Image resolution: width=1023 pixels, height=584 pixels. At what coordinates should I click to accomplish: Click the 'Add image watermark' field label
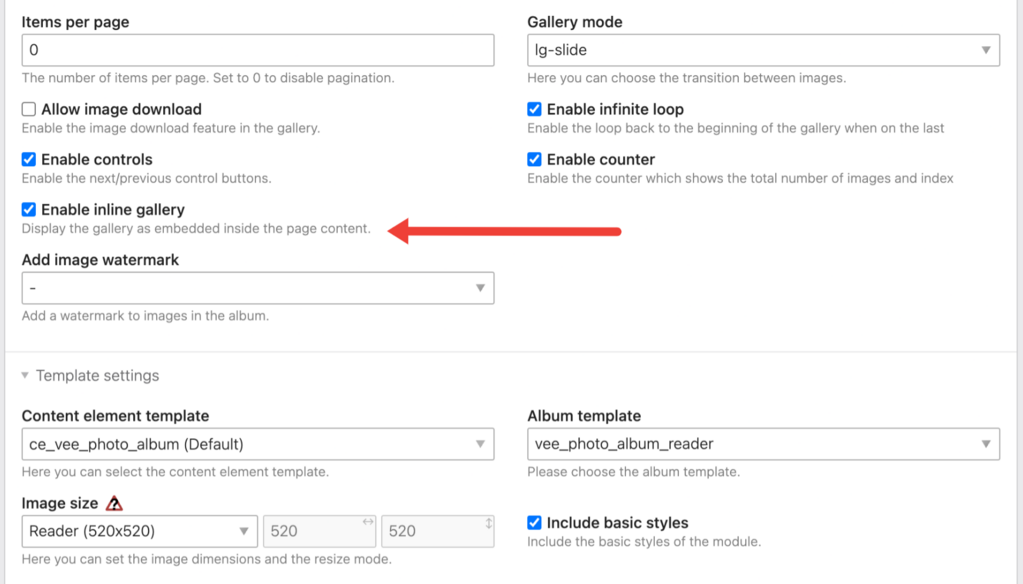click(x=100, y=260)
